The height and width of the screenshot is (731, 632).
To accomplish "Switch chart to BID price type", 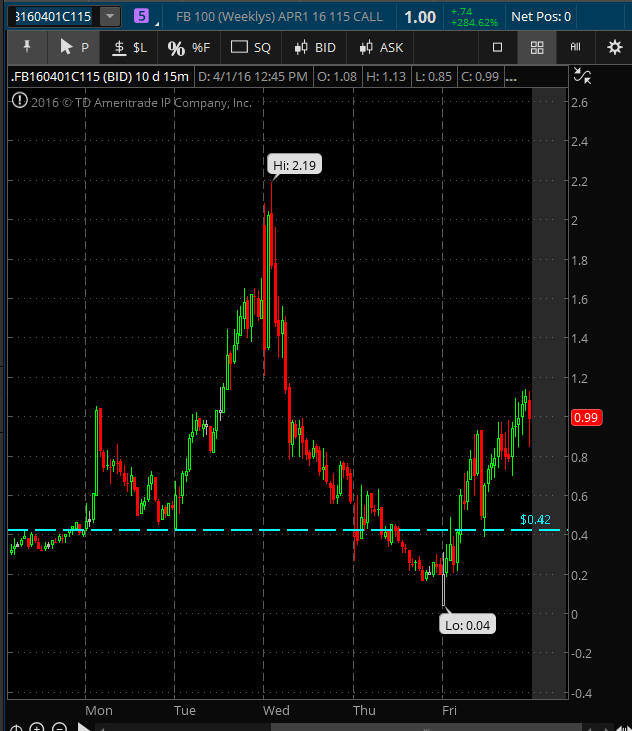I will coord(315,47).
